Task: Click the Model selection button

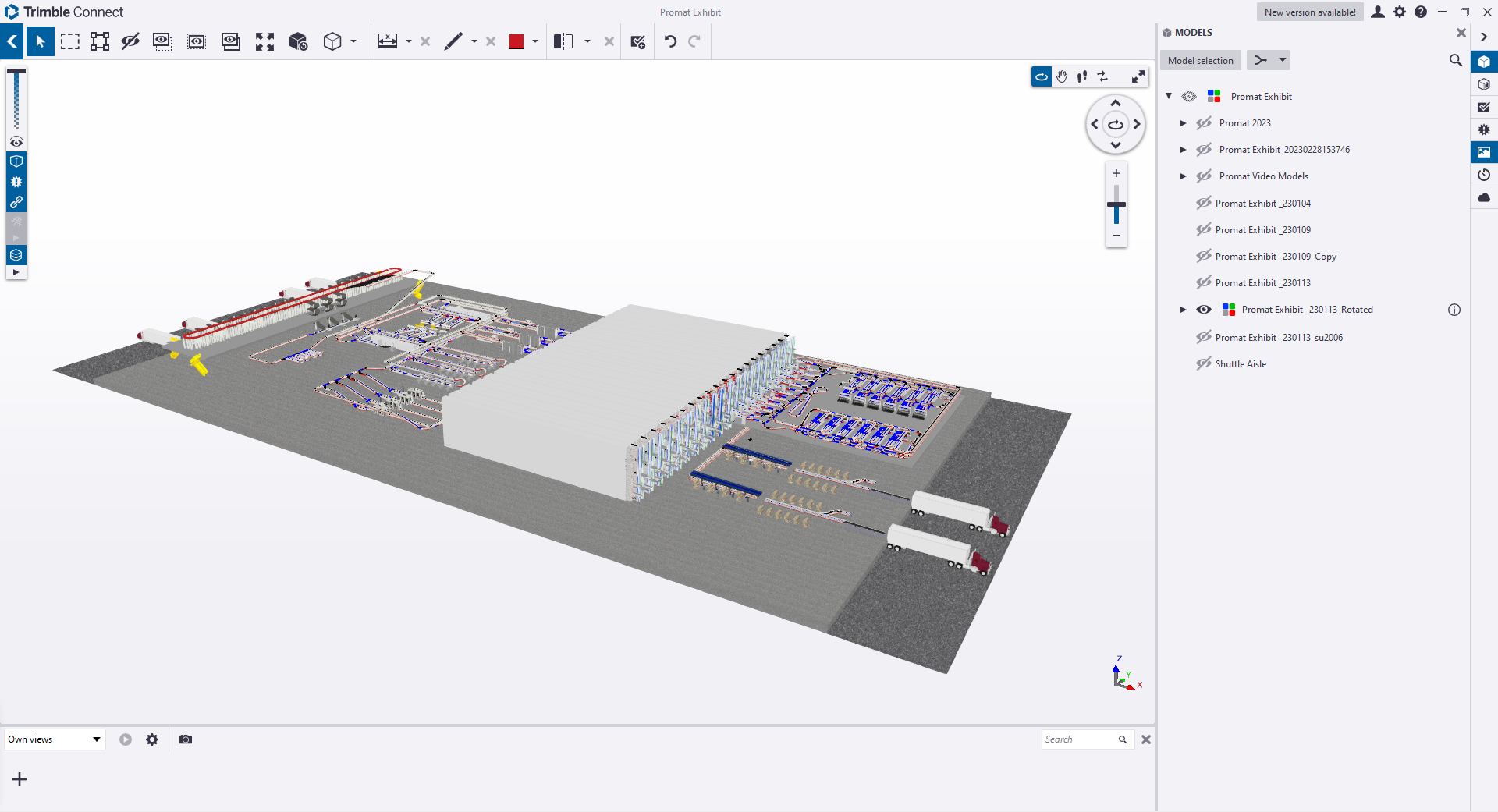Action: [1200, 60]
